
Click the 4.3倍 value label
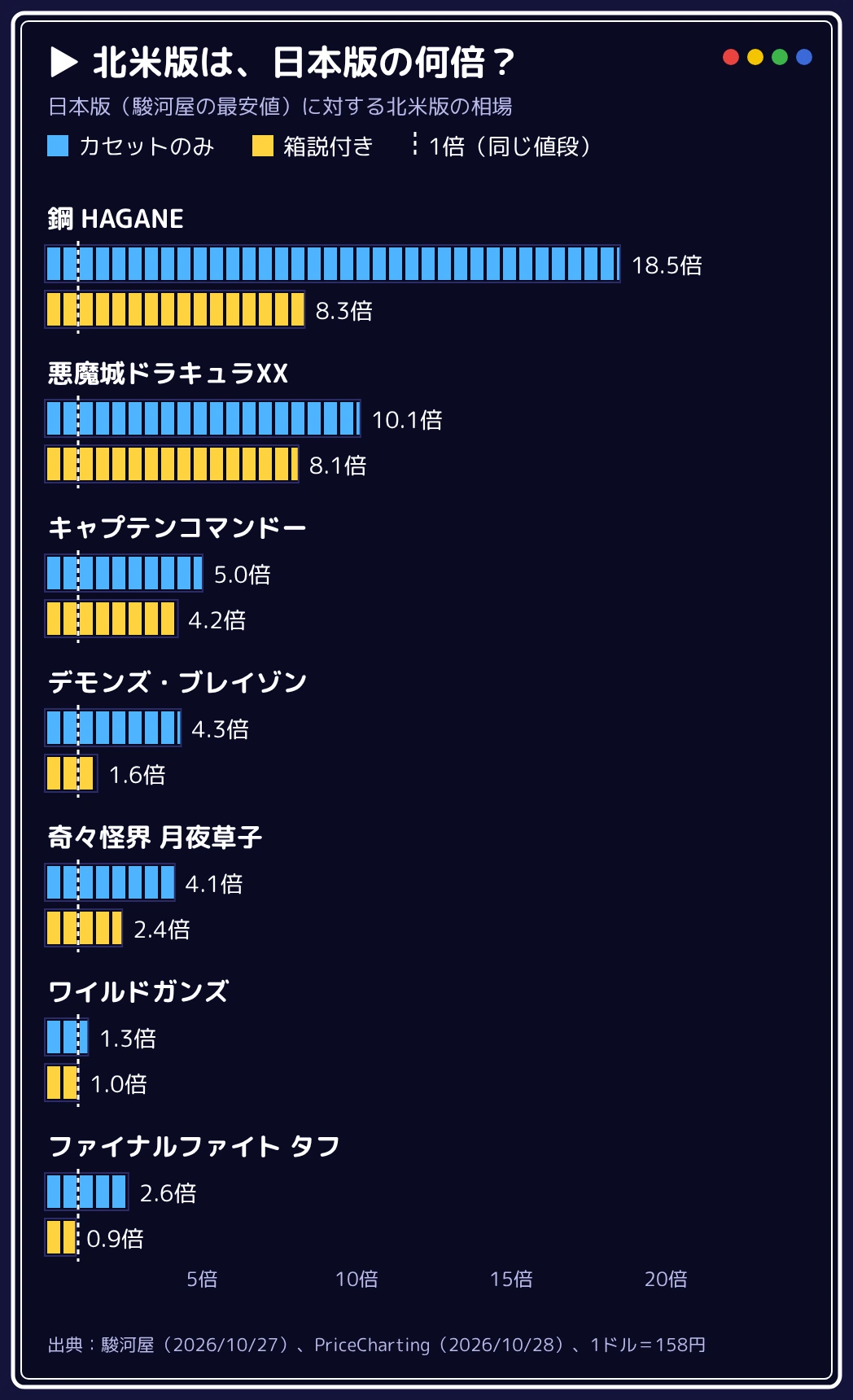220,728
